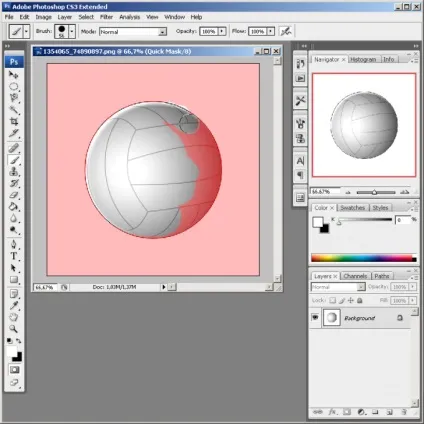
Task: Switch to the Swatches tab
Action: (x=352, y=208)
